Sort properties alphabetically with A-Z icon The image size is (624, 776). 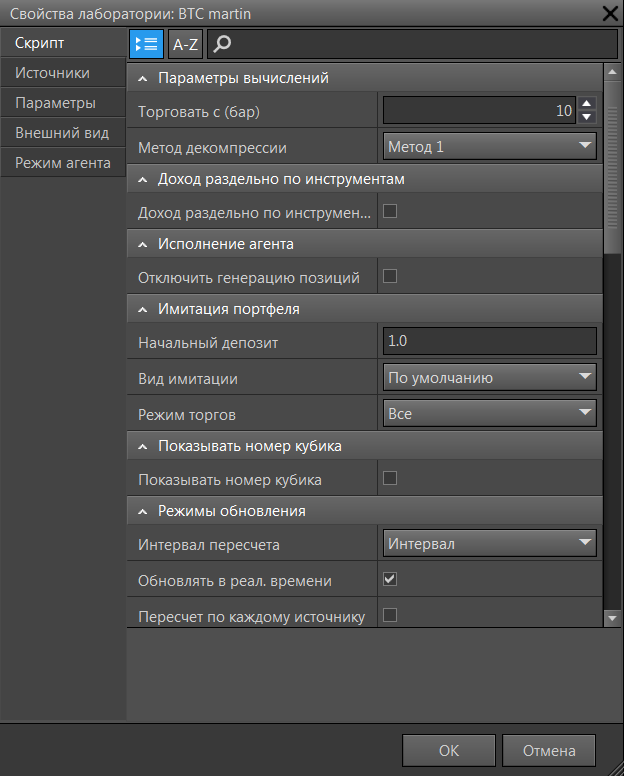[x=185, y=44]
